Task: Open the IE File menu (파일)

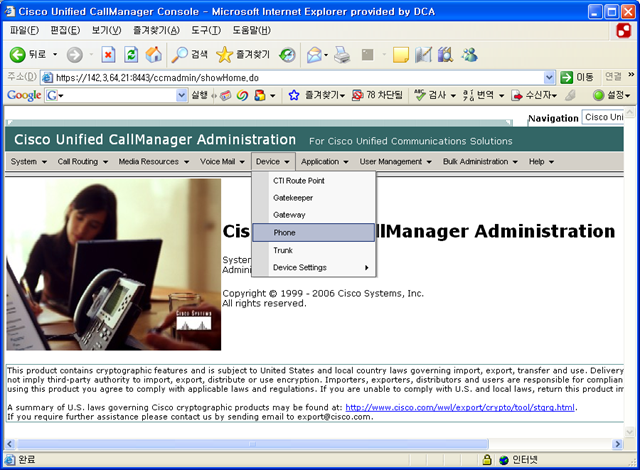Action: coord(24,31)
